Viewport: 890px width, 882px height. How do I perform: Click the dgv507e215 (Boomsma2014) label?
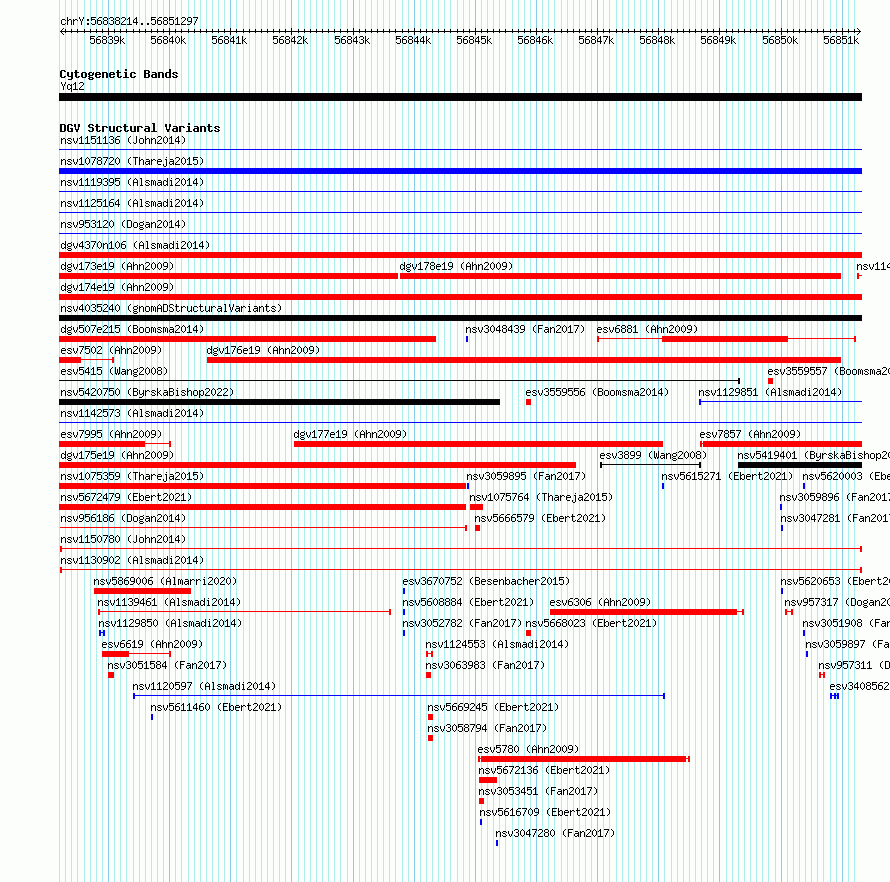pos(132,329)
